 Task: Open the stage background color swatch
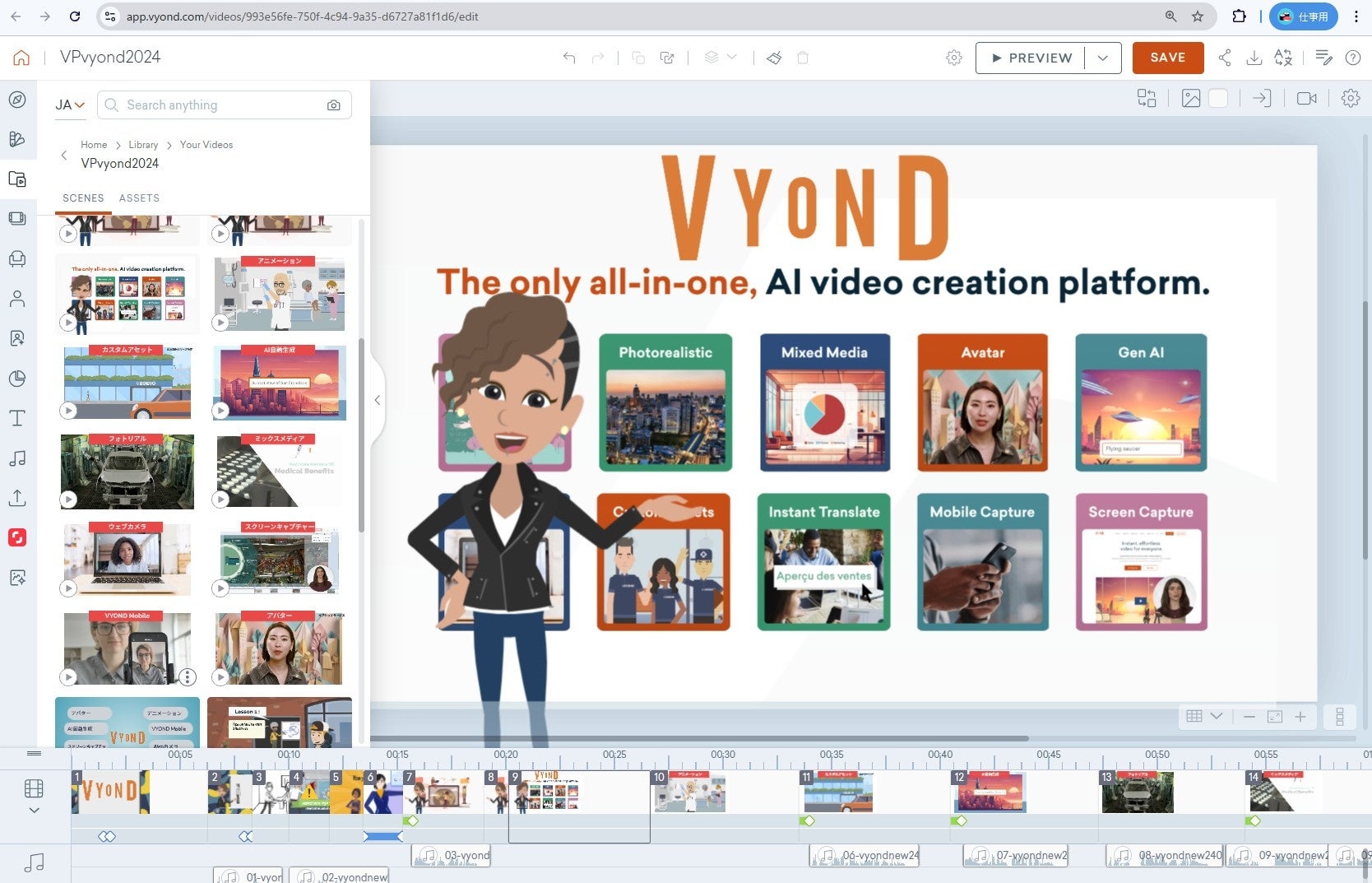click(x=1218, y=99)
